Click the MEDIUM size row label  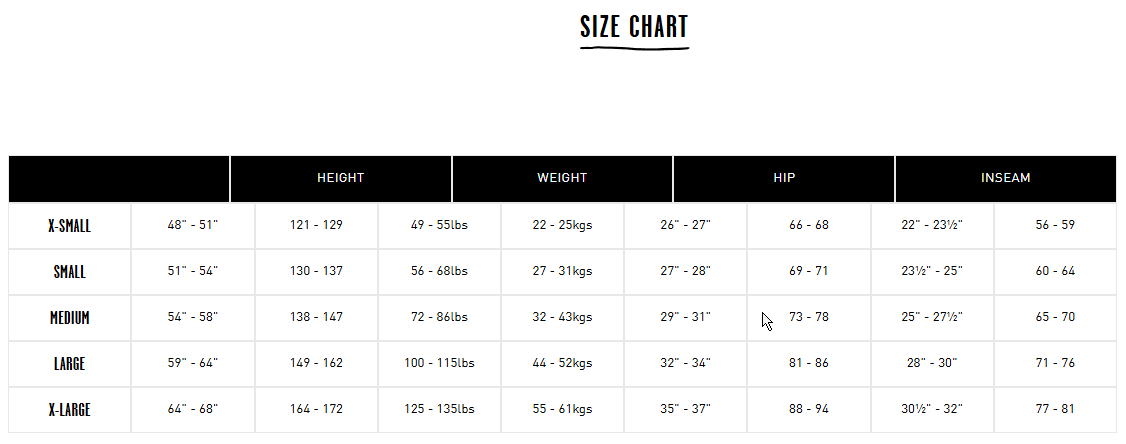(x=70, y=318)
